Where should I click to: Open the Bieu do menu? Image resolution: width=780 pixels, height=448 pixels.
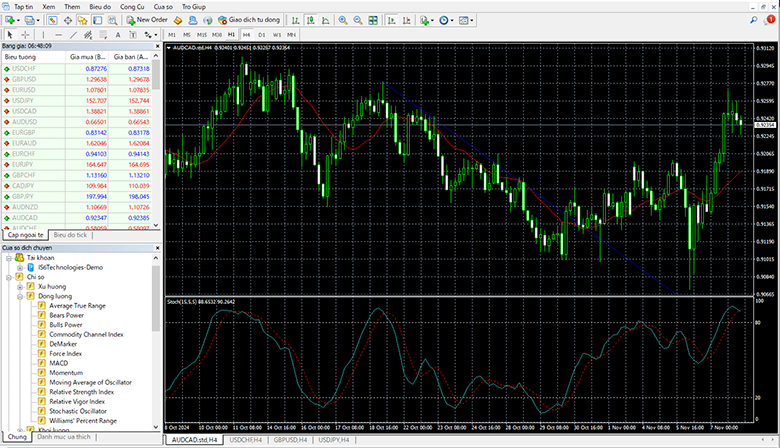100,7
